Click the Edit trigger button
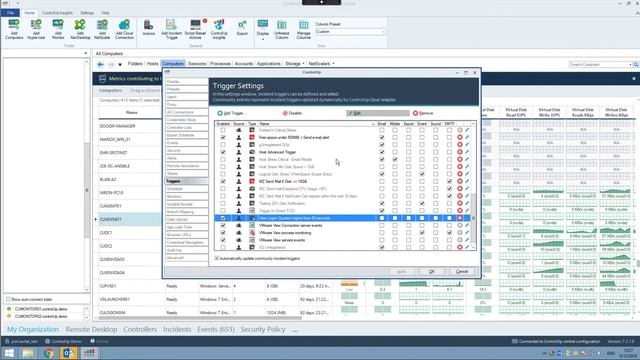640x360 pixels. (377, 113)
